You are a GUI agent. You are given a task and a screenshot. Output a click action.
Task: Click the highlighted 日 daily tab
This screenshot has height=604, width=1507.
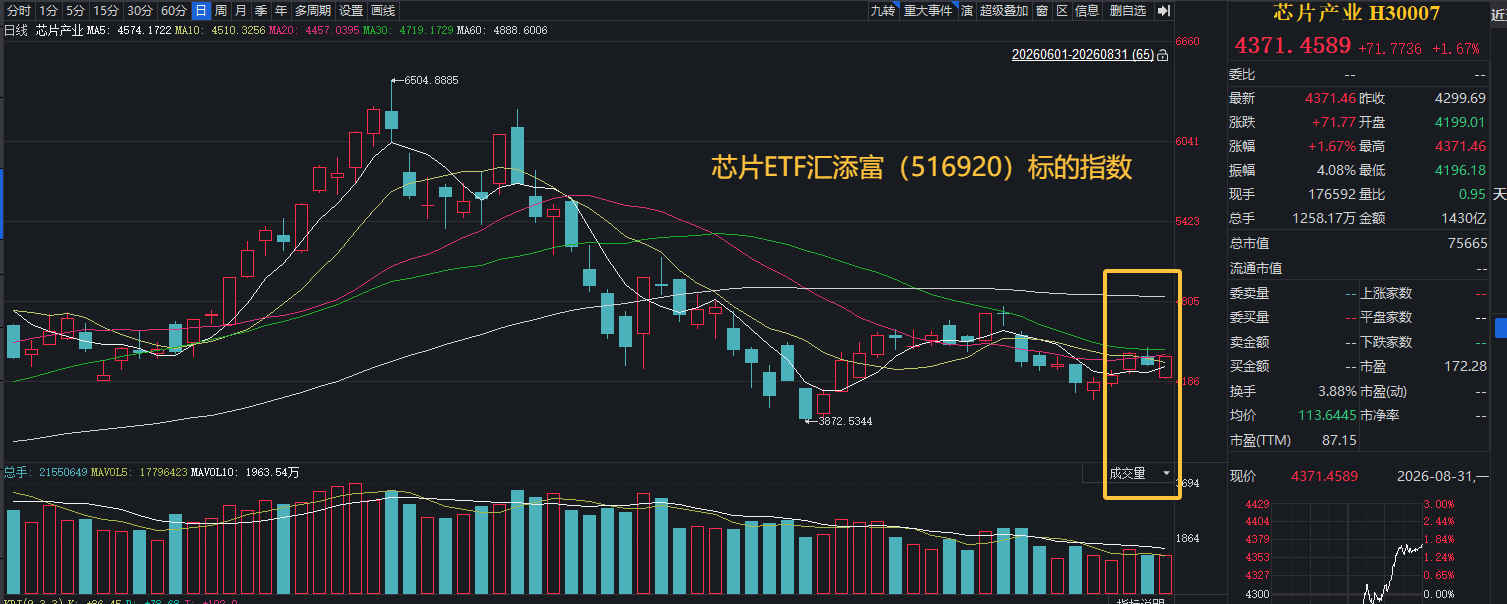201,11
